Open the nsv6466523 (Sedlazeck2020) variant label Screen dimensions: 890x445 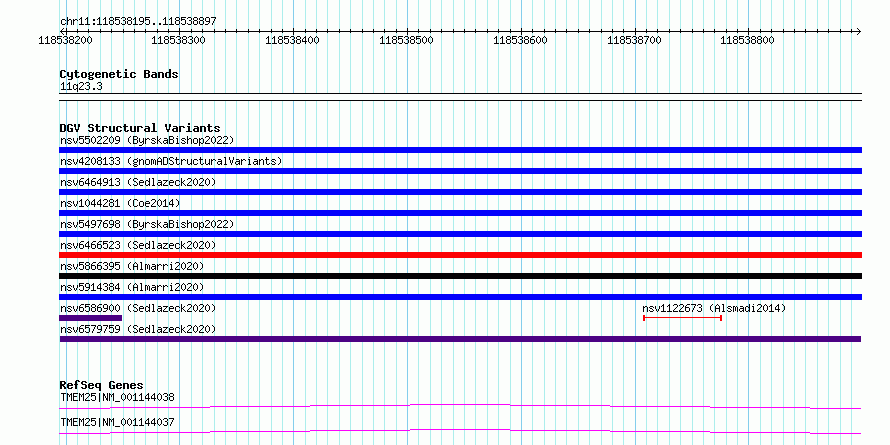click(138, 245)
